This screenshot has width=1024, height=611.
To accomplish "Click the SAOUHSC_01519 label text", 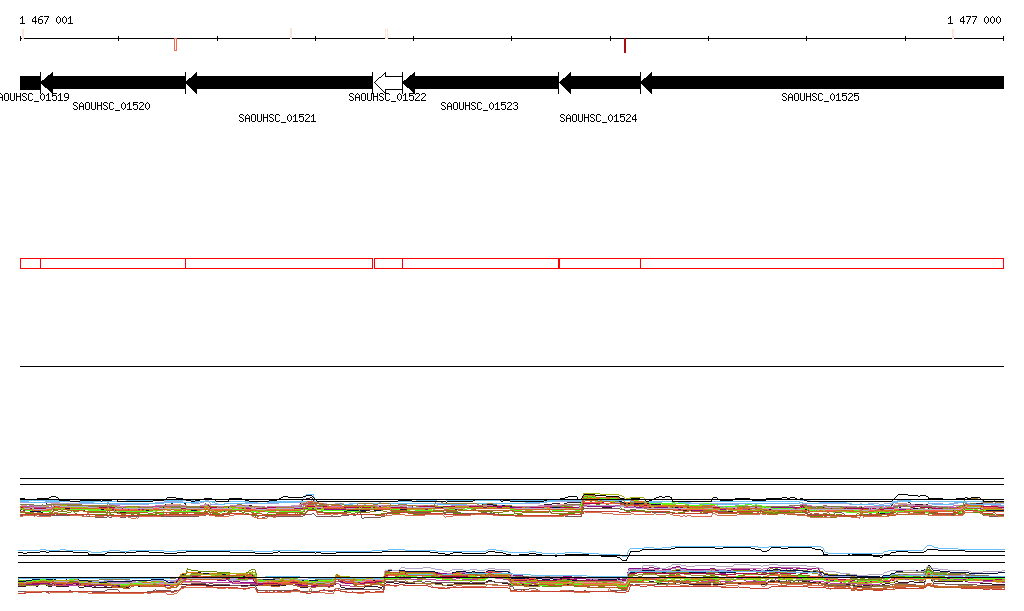I will pos(34,97).
